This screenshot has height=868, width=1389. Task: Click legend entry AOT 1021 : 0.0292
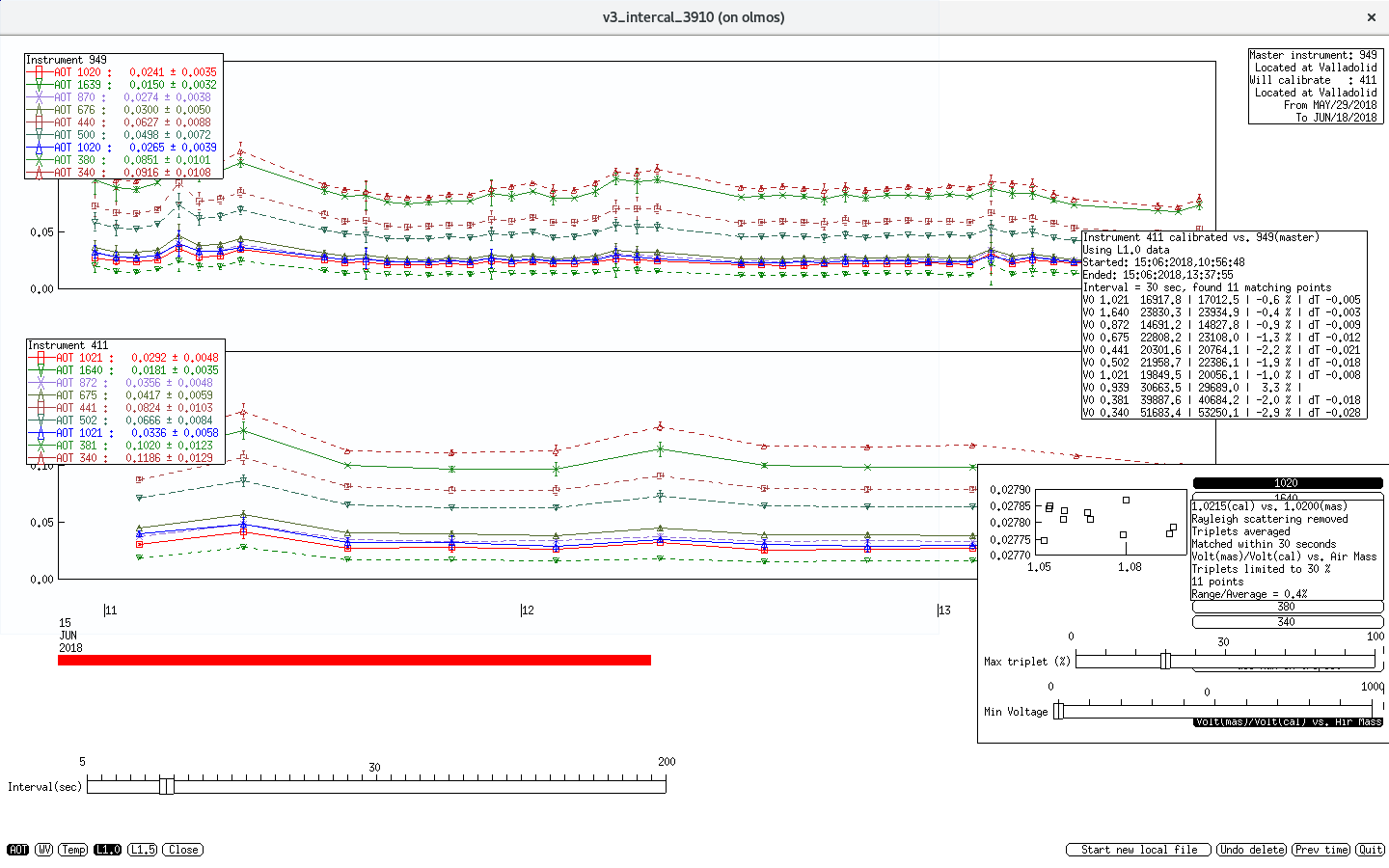pos(125,358)
